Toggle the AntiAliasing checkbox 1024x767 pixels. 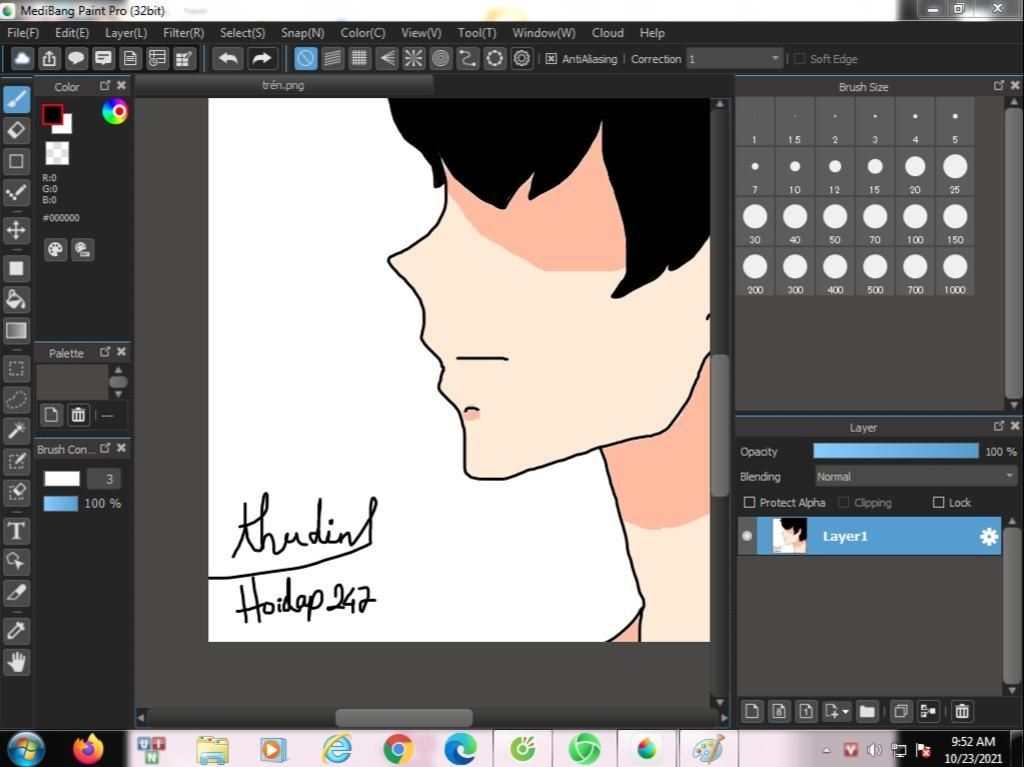tap(551, 59)
